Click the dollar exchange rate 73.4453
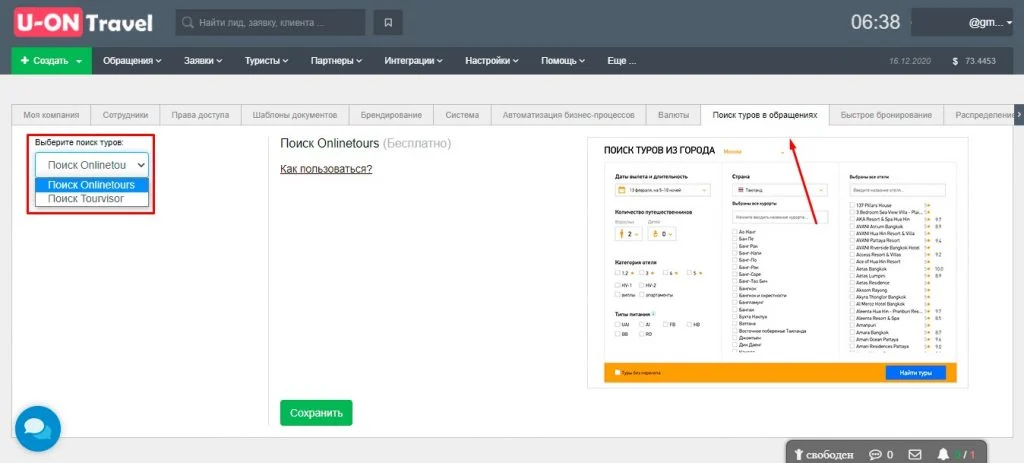1024x463 pixels. click(974, 61)
